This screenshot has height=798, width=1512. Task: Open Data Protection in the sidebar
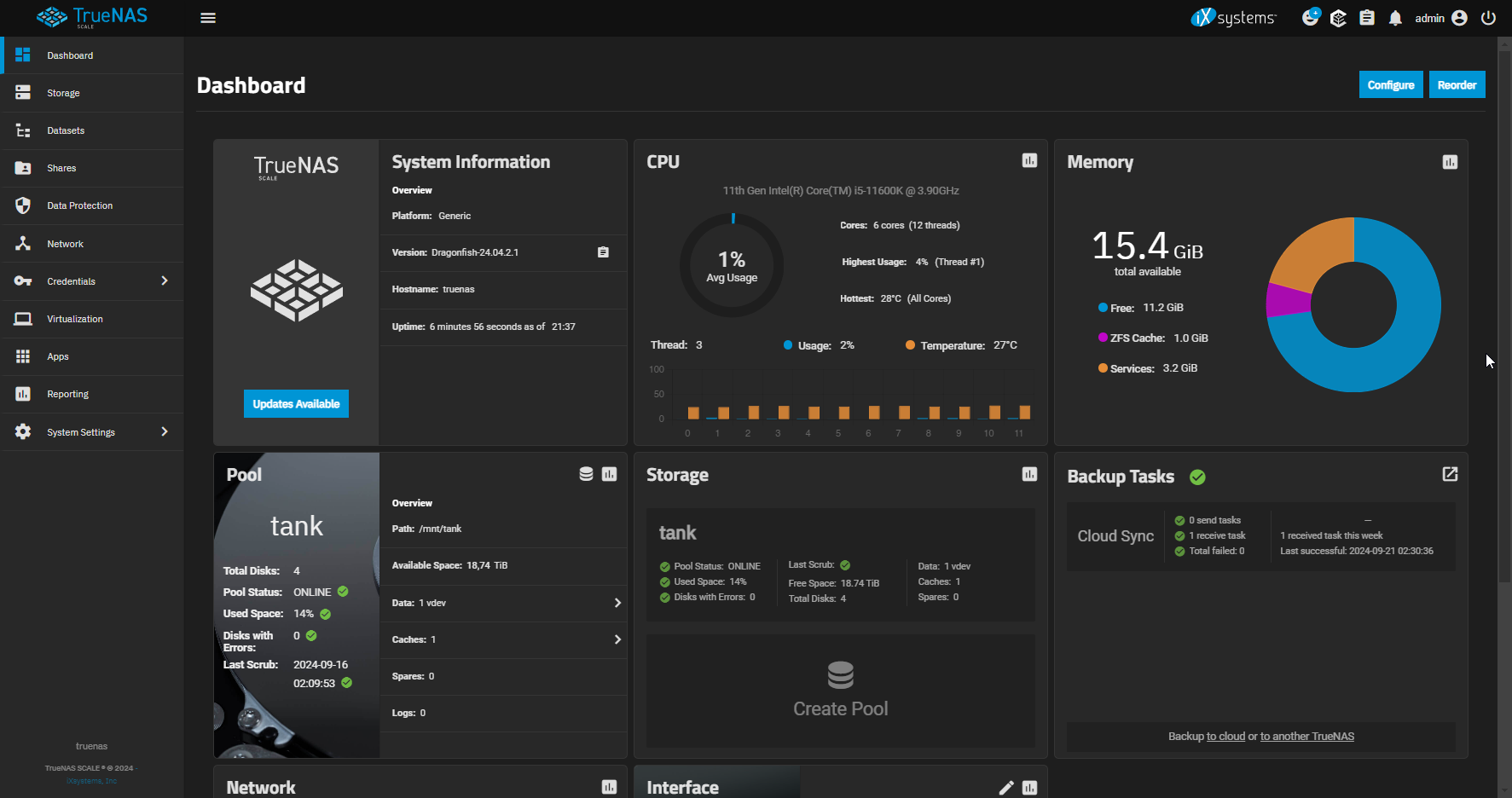click(x=92, y=205)
